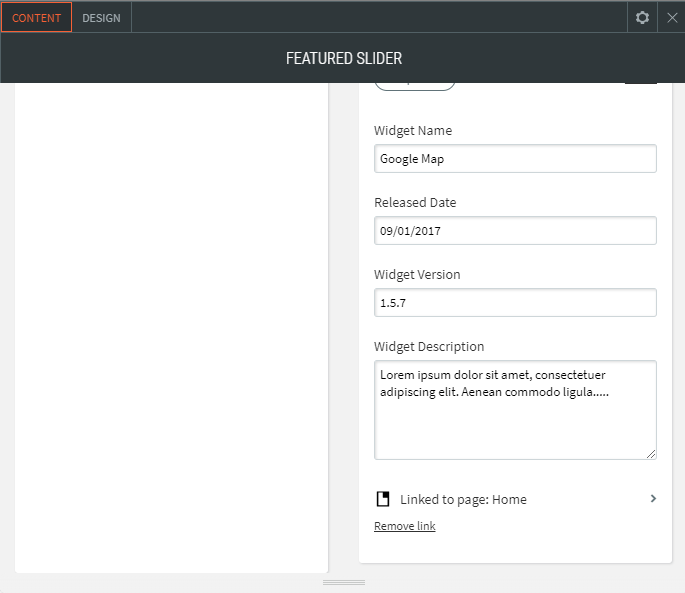685x593 pixels.
Task: Switch to the Content tab
Action: [37, 17]
